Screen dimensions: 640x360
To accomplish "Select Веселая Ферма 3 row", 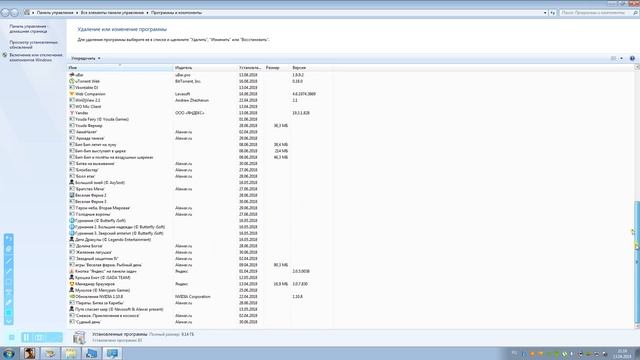I will point(200,202).
